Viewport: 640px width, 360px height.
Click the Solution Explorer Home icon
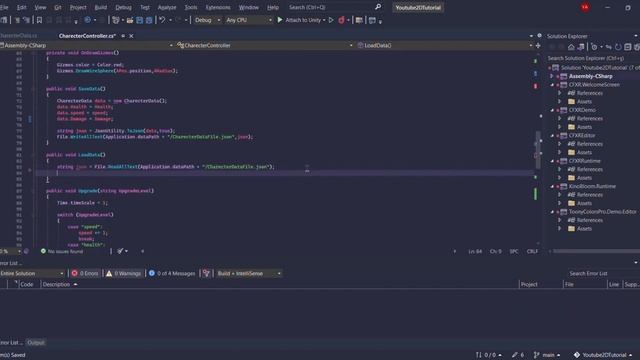571,47
